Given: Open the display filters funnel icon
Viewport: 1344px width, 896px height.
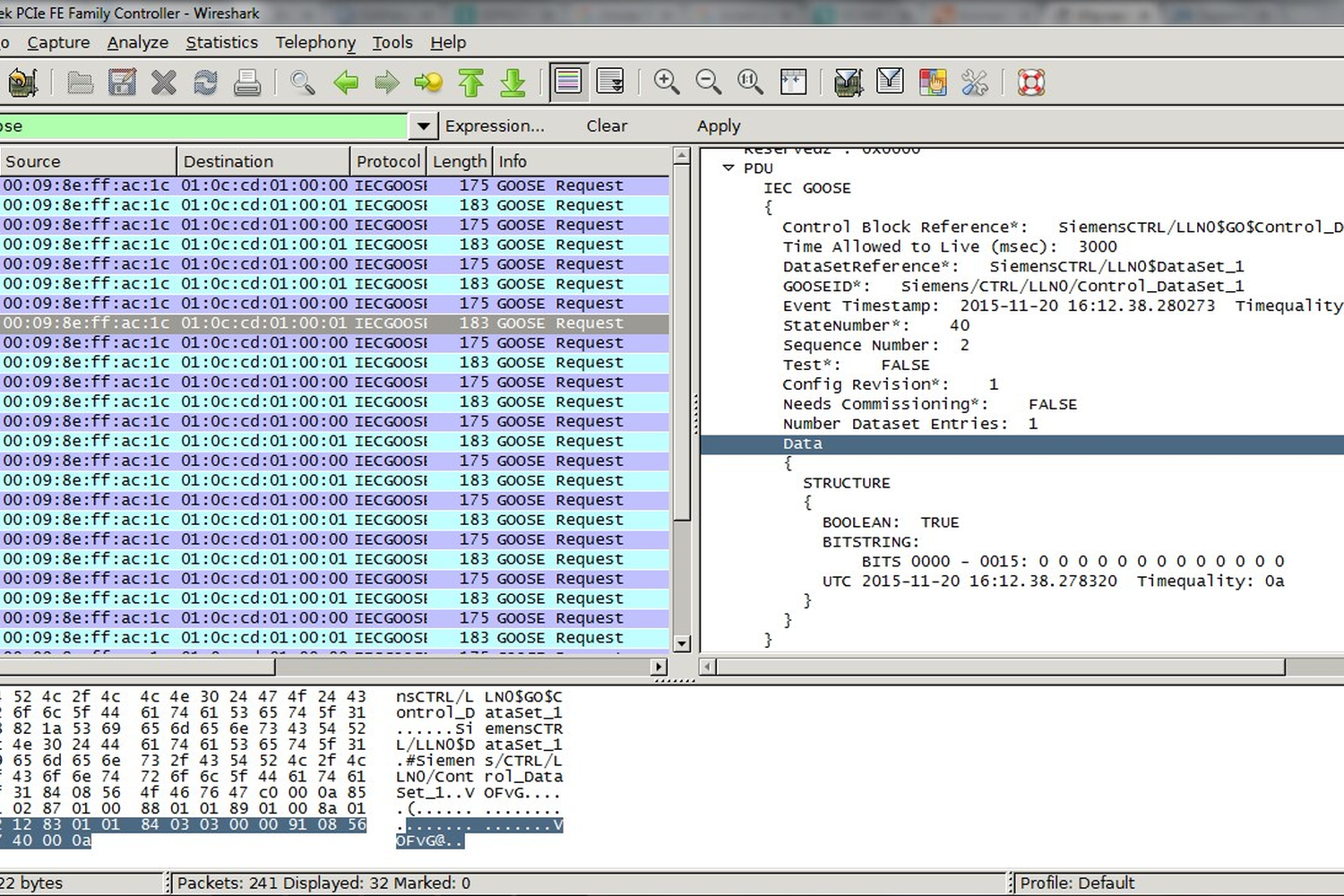Looking at the screenshot, I should click(890, 82).
